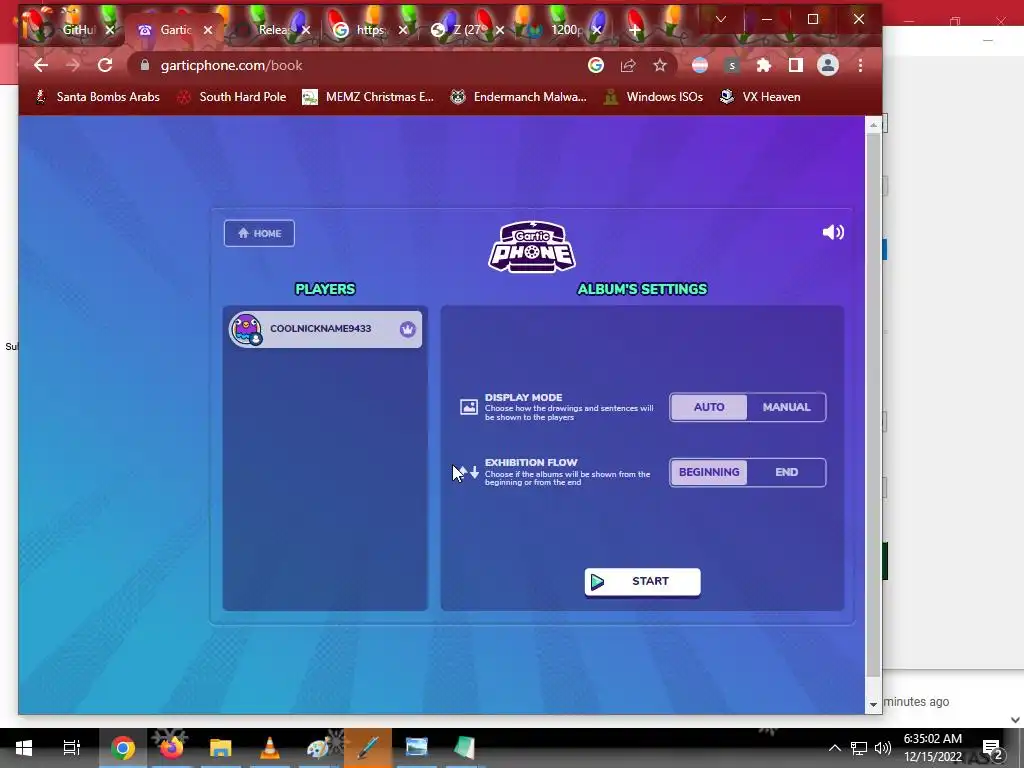Open Firefox from the taskbar

(171, 748)
